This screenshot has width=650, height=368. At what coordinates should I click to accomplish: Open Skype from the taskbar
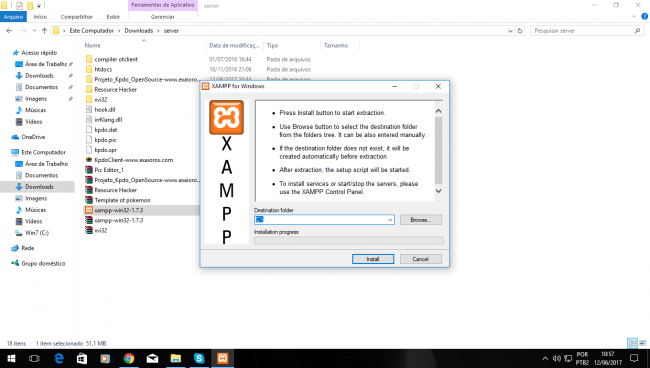coord(199,358)
